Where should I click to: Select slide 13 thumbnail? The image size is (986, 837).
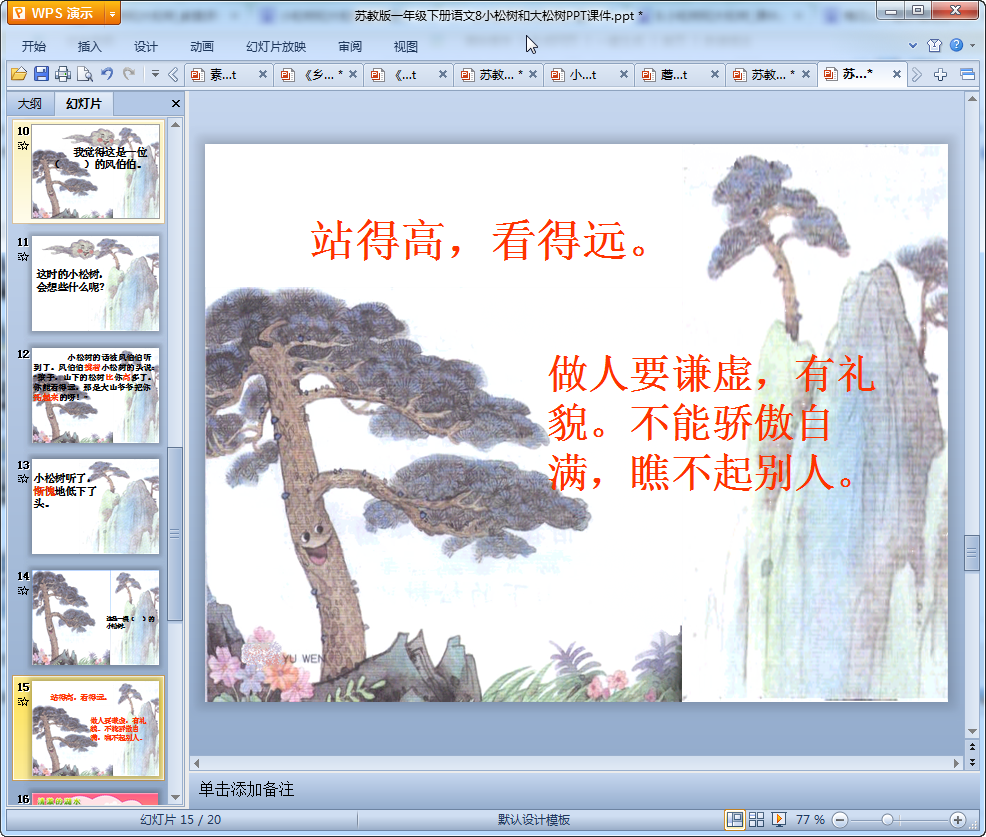click(96, 506)
